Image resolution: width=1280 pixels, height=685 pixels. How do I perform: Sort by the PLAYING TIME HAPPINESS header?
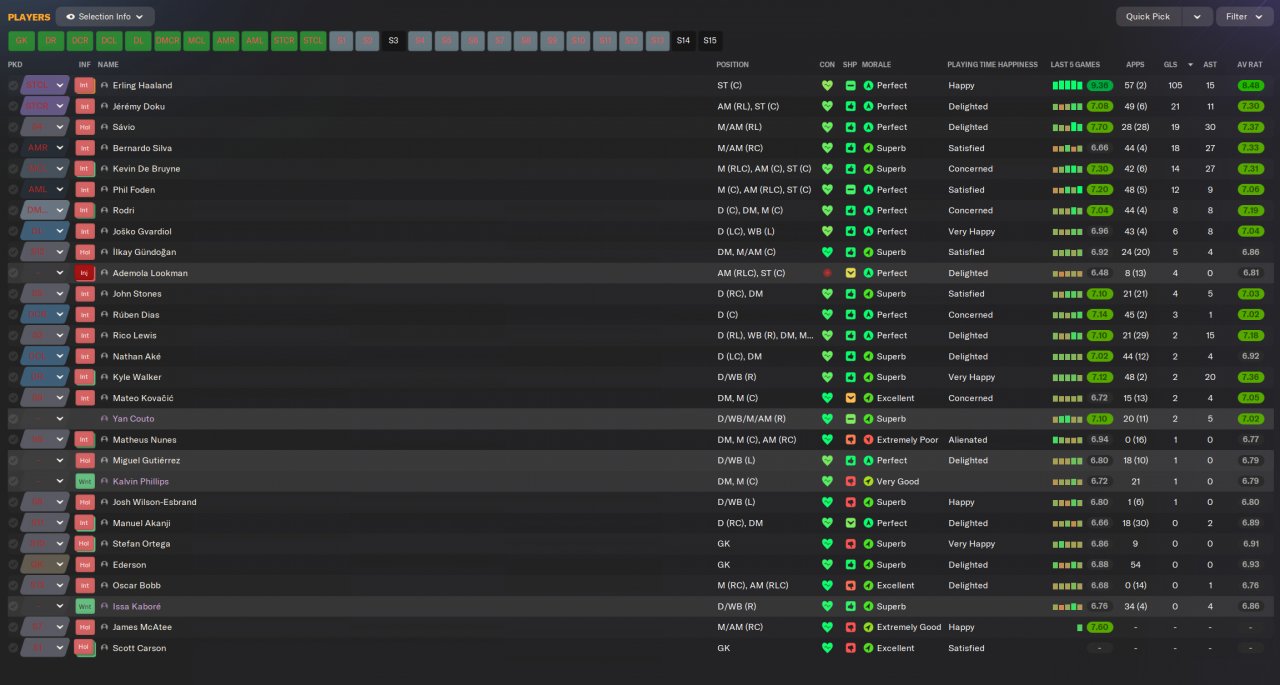[992, 64]
